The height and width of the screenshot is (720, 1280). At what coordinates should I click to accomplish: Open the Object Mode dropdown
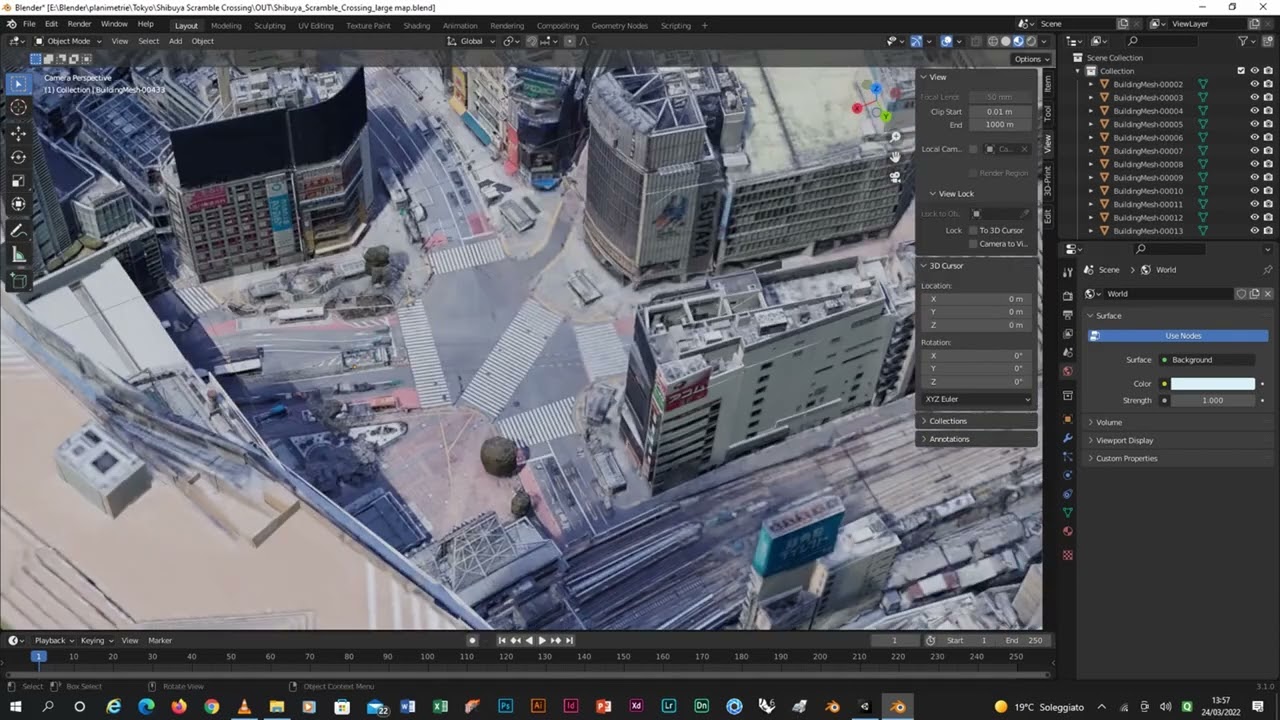[x=66, y=41]
